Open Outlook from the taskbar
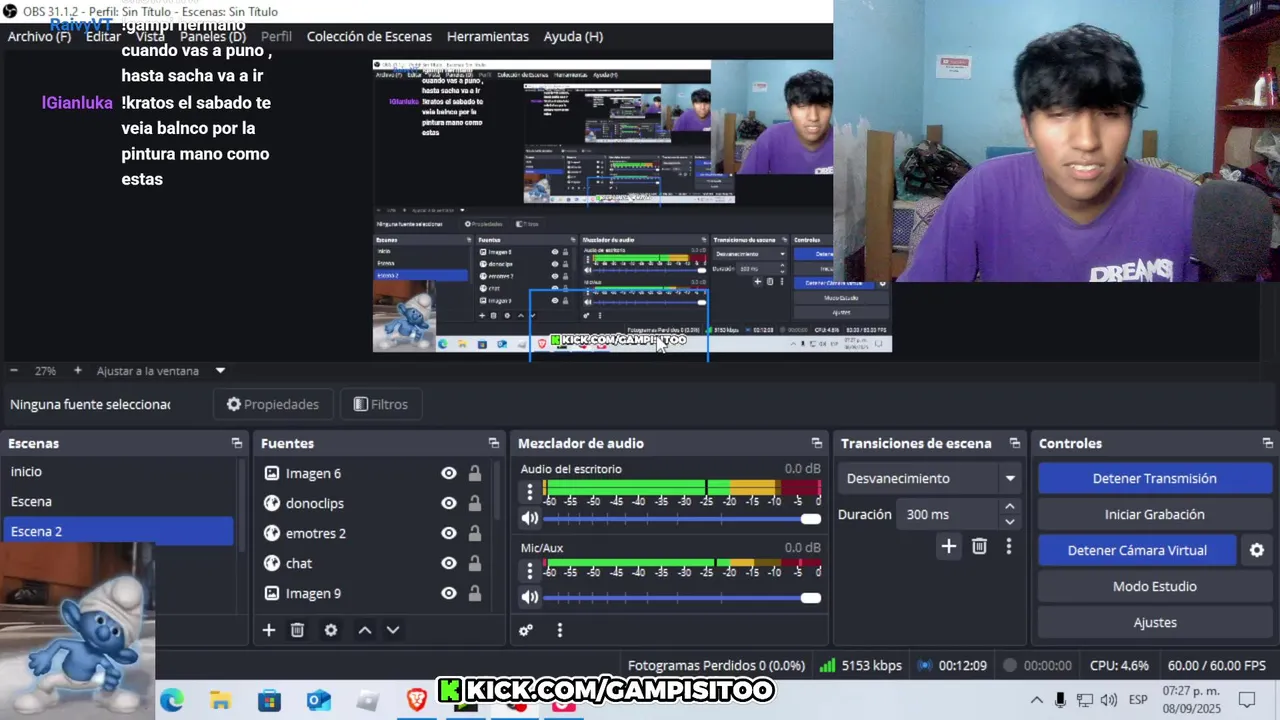1280x720 pixels. pos(318,700)
